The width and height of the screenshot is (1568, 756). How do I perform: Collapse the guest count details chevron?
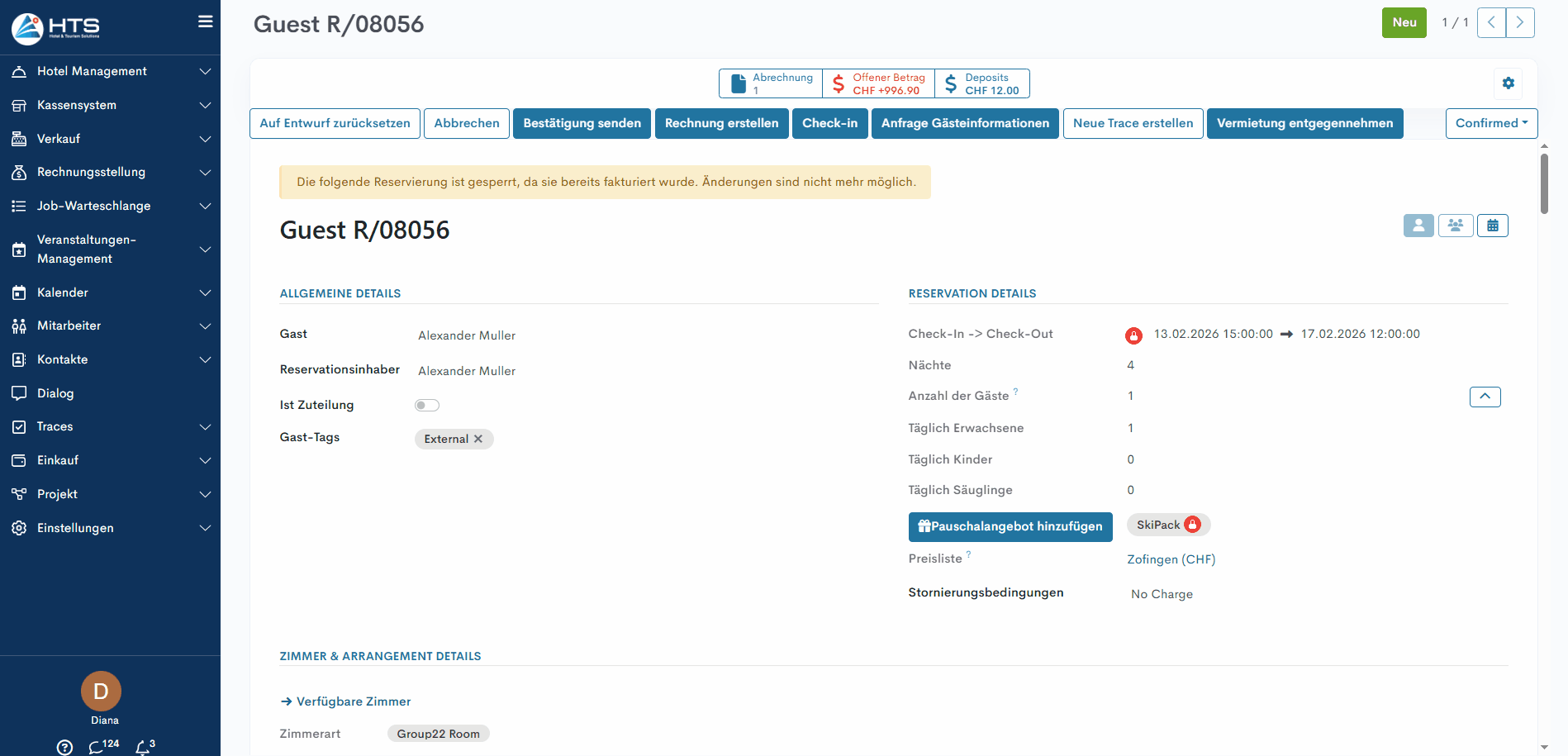click(x=1485, y=397)
